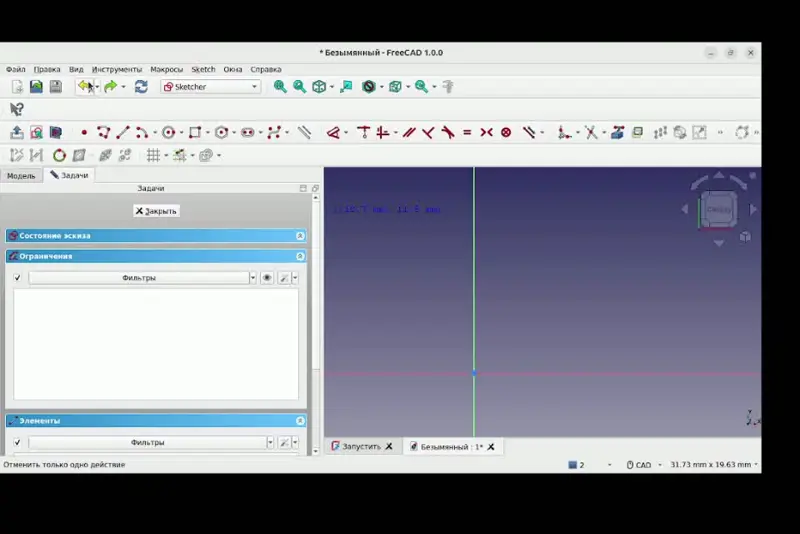
Task: Toggle the Ограничения filter checkbox
Action: pyautogui.click(x=17, y=277)
